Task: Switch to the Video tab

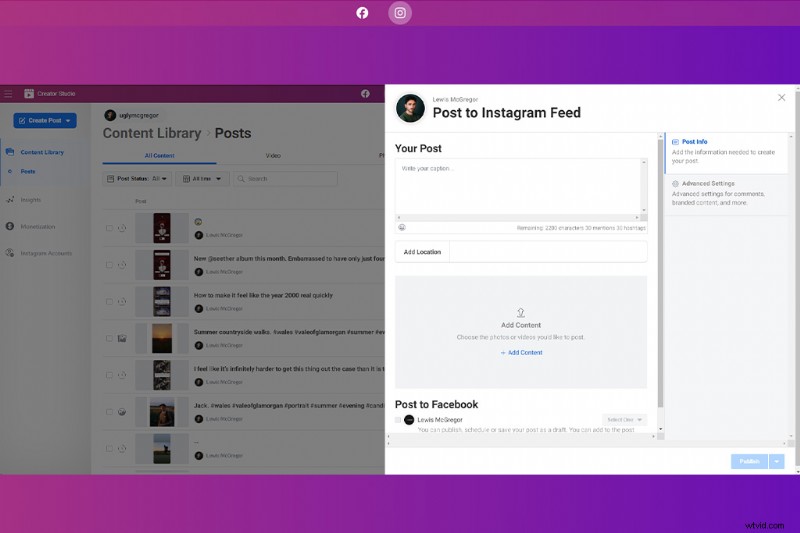Action: point(273,156)
